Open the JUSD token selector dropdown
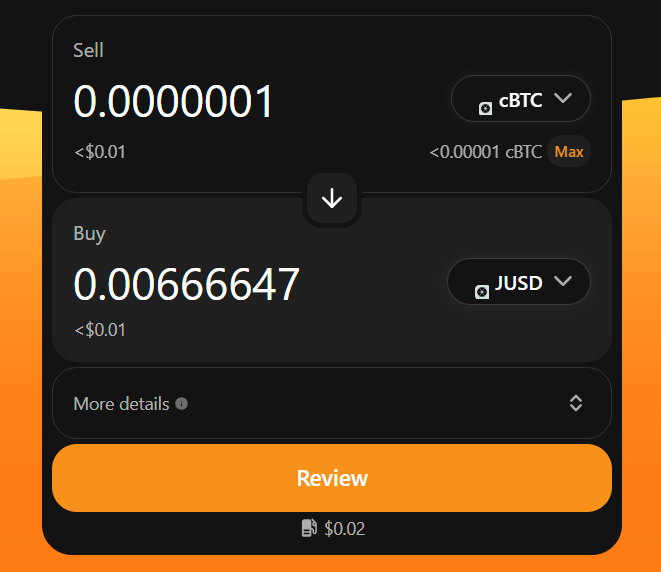The width and height of the screenshot is (661, 572). [518, 283]
